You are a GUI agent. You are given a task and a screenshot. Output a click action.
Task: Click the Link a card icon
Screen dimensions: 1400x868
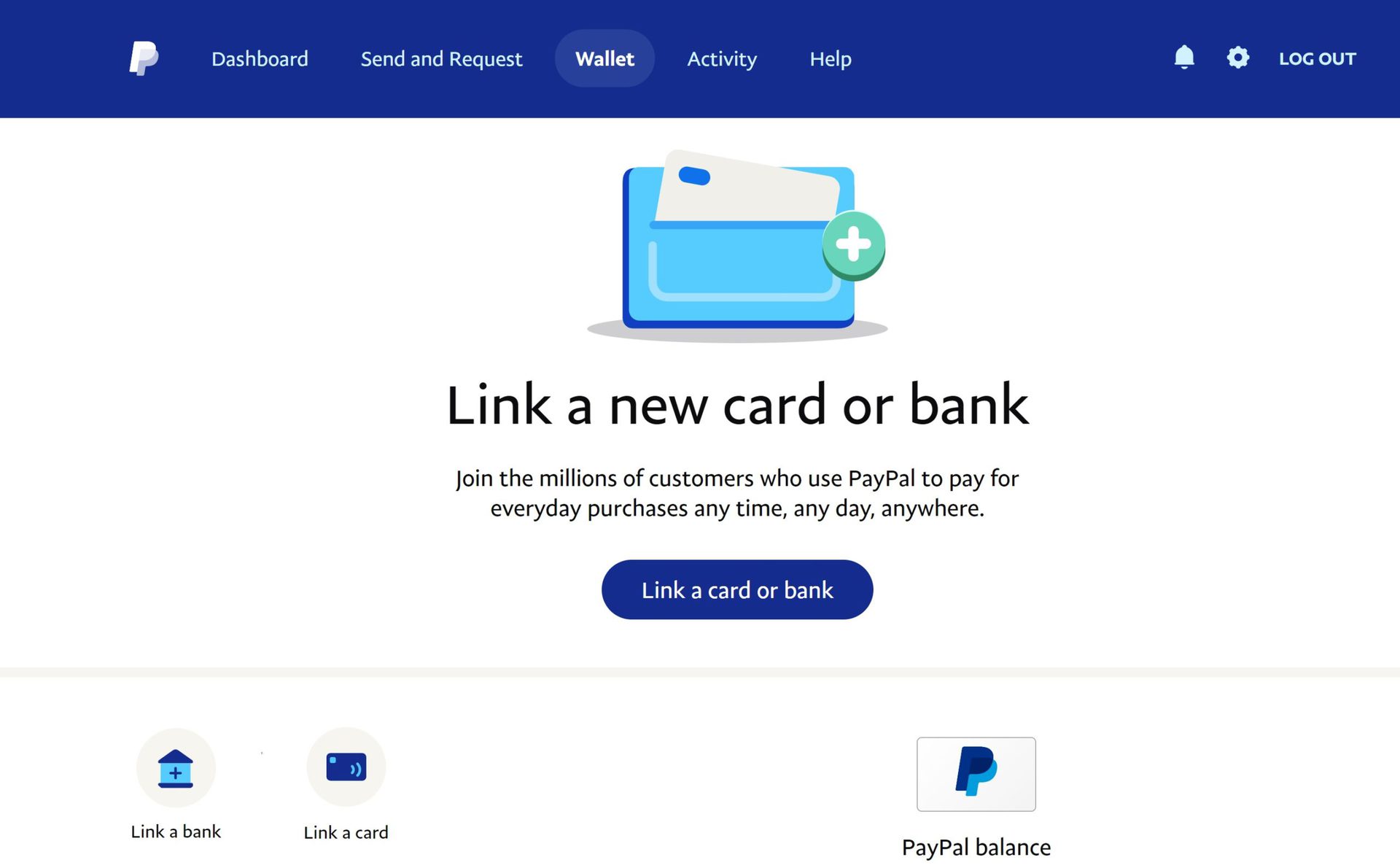tap(345, 767)
